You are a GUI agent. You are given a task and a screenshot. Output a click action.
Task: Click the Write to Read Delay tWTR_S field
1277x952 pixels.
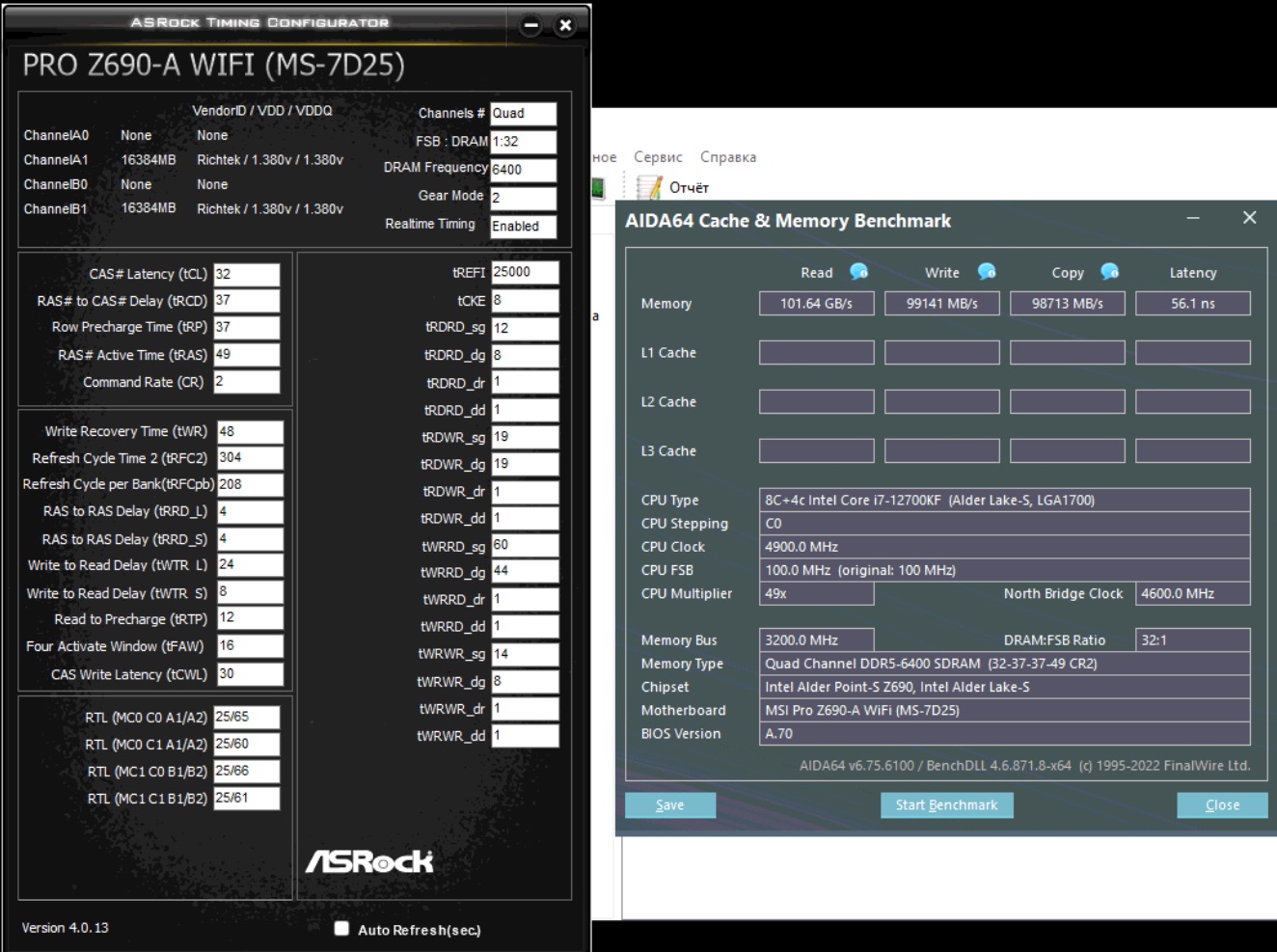(x=250, y=592)
